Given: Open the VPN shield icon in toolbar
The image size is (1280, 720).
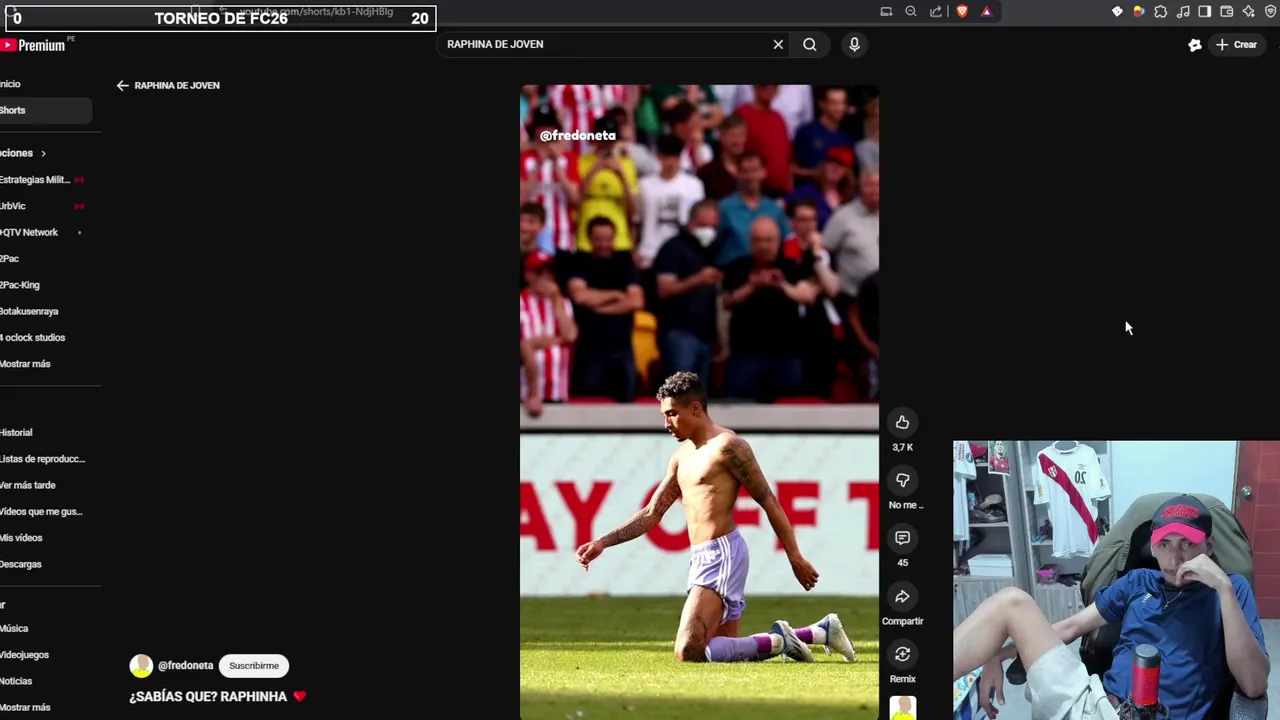Looking at the screenshot, I should (x=1271, y=12).
